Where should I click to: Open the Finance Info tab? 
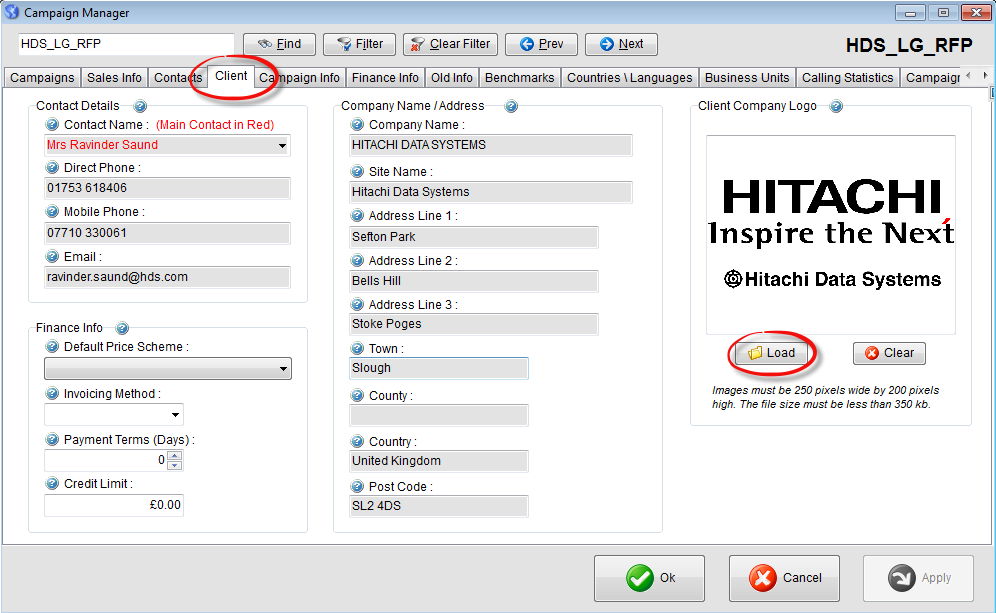(x=385, y=77)
